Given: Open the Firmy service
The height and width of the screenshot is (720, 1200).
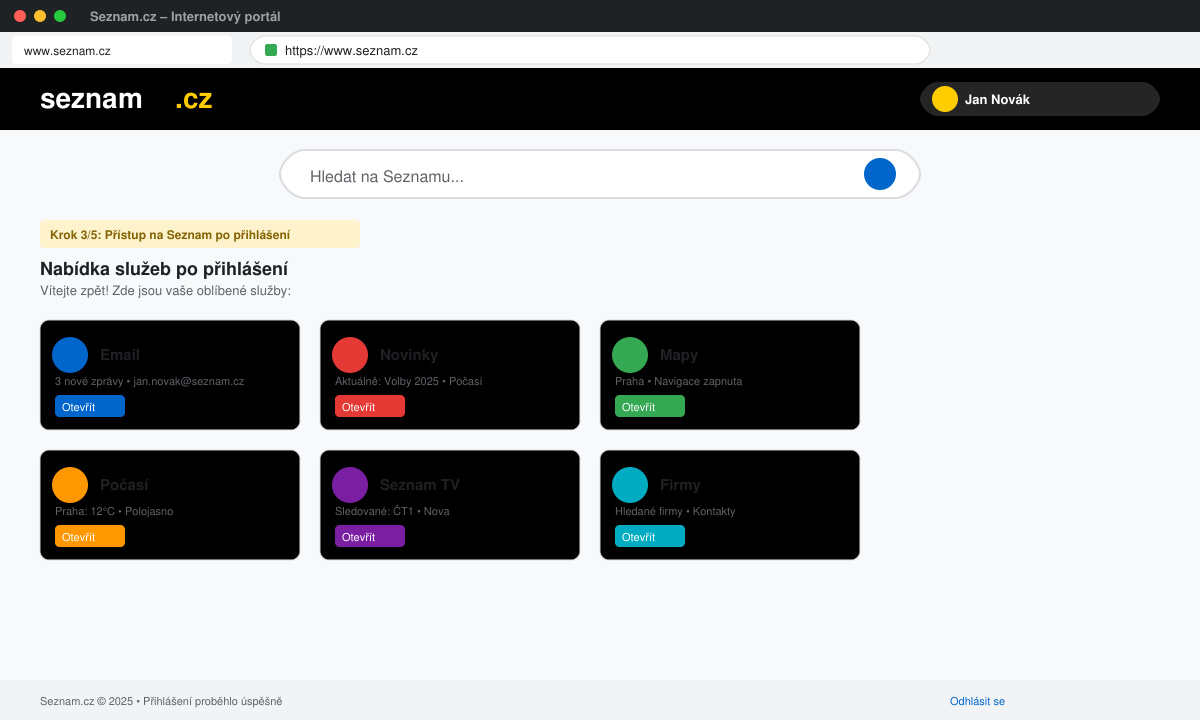Looking at the screenshot, I should coord(650,536).
